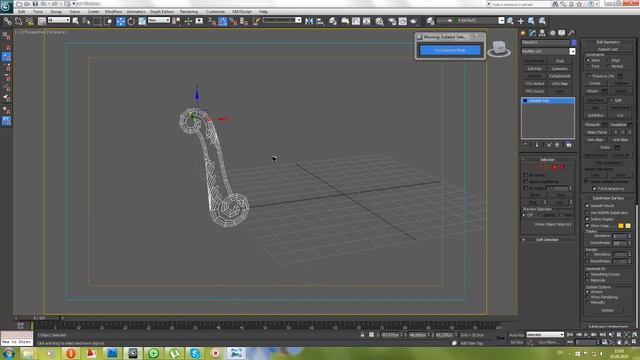Click the Align tool icon
Viewport: 640px width, 360px height.
(x=320, y=21)
